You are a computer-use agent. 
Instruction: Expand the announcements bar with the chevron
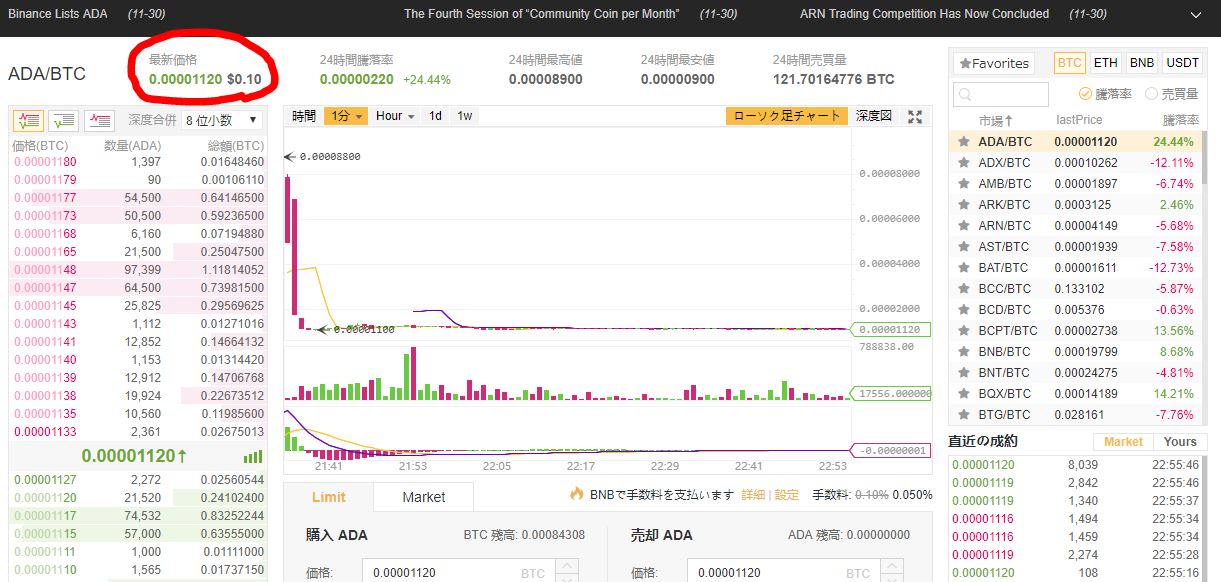[x=1196, y=15]
